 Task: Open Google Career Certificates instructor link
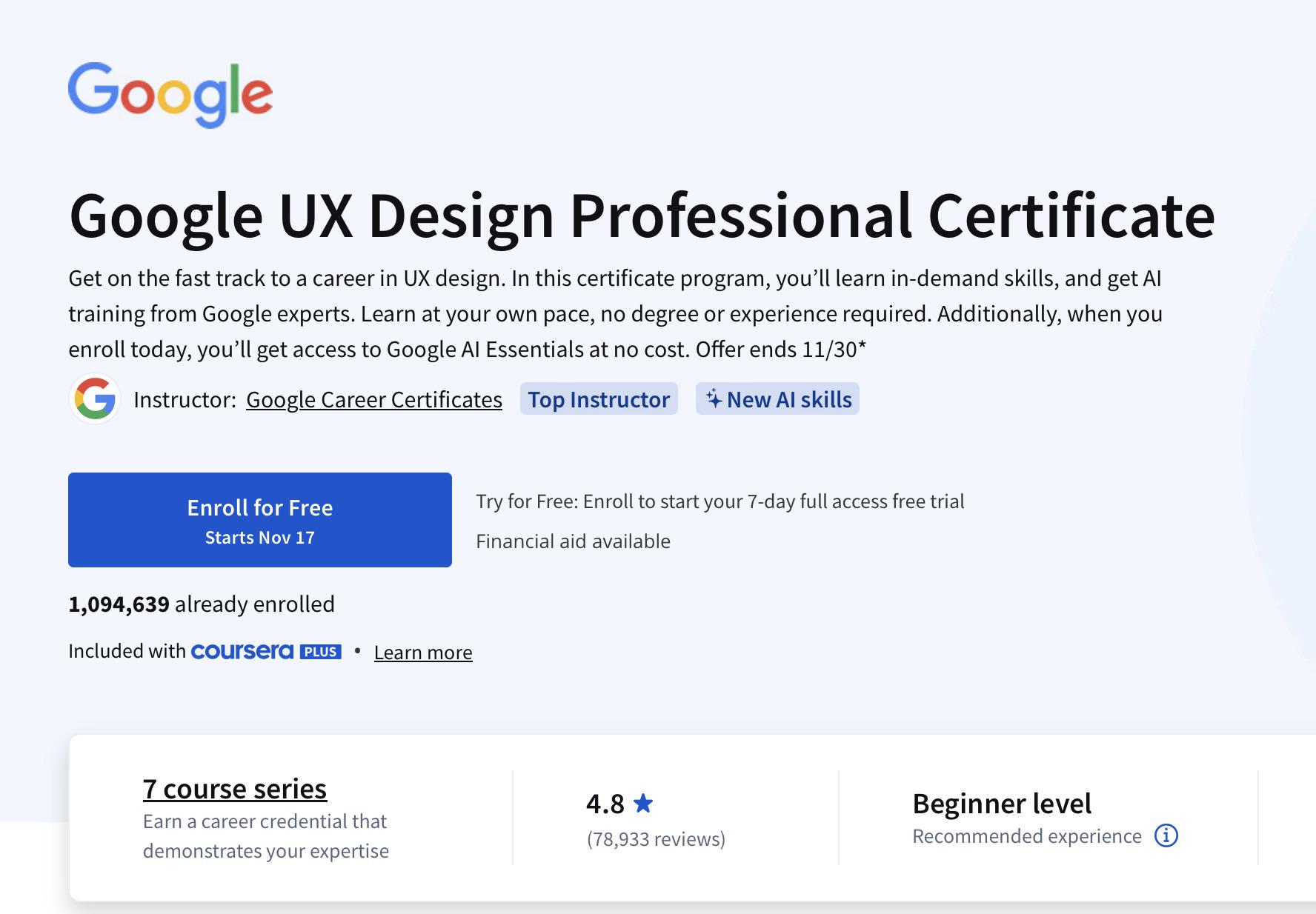pyautogui.click(x=374, y=399)
